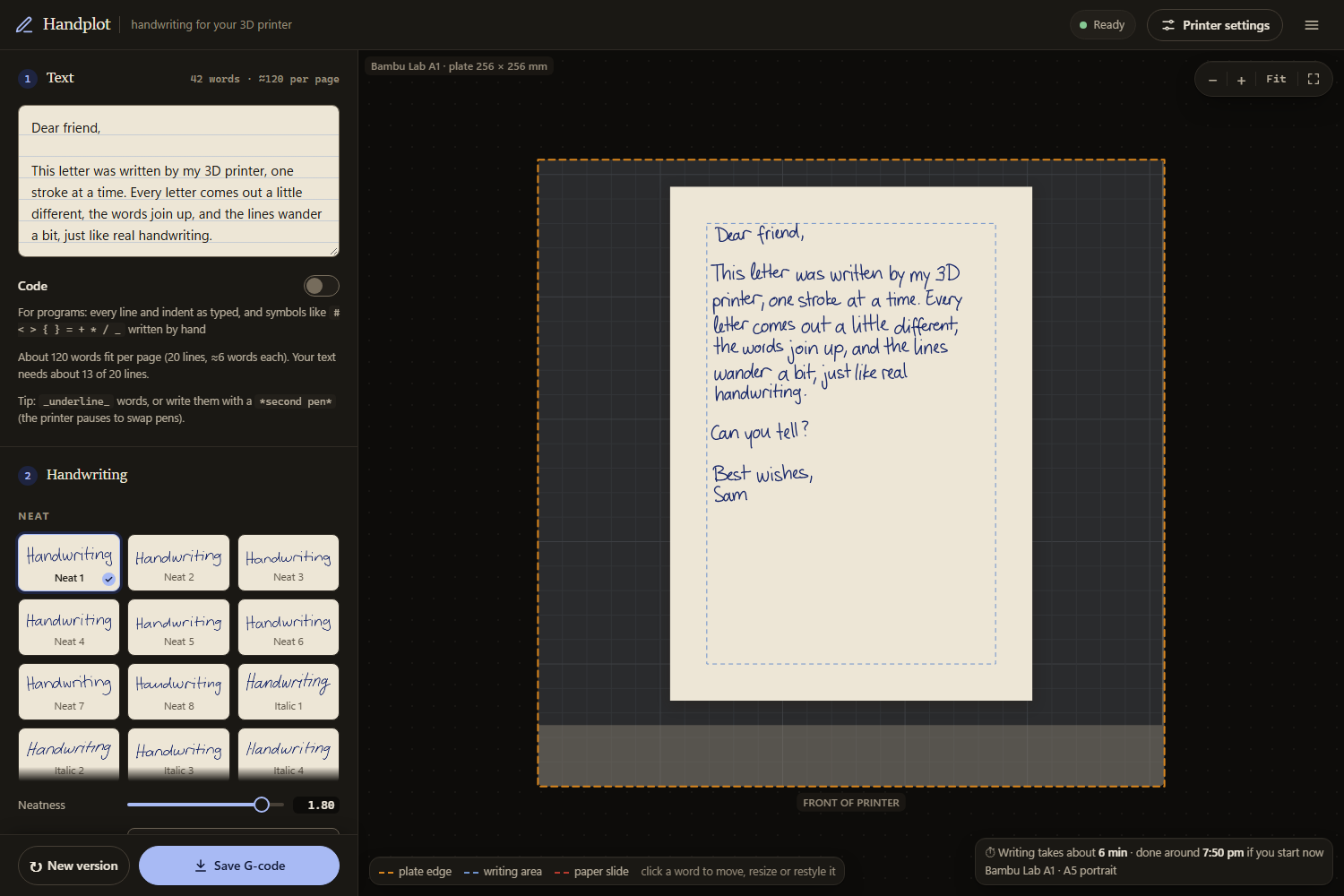Image resolution: width=1344 pixels, height=896 pixels.
Task: Select Neat 8 handwriting style
Action: 179,692
